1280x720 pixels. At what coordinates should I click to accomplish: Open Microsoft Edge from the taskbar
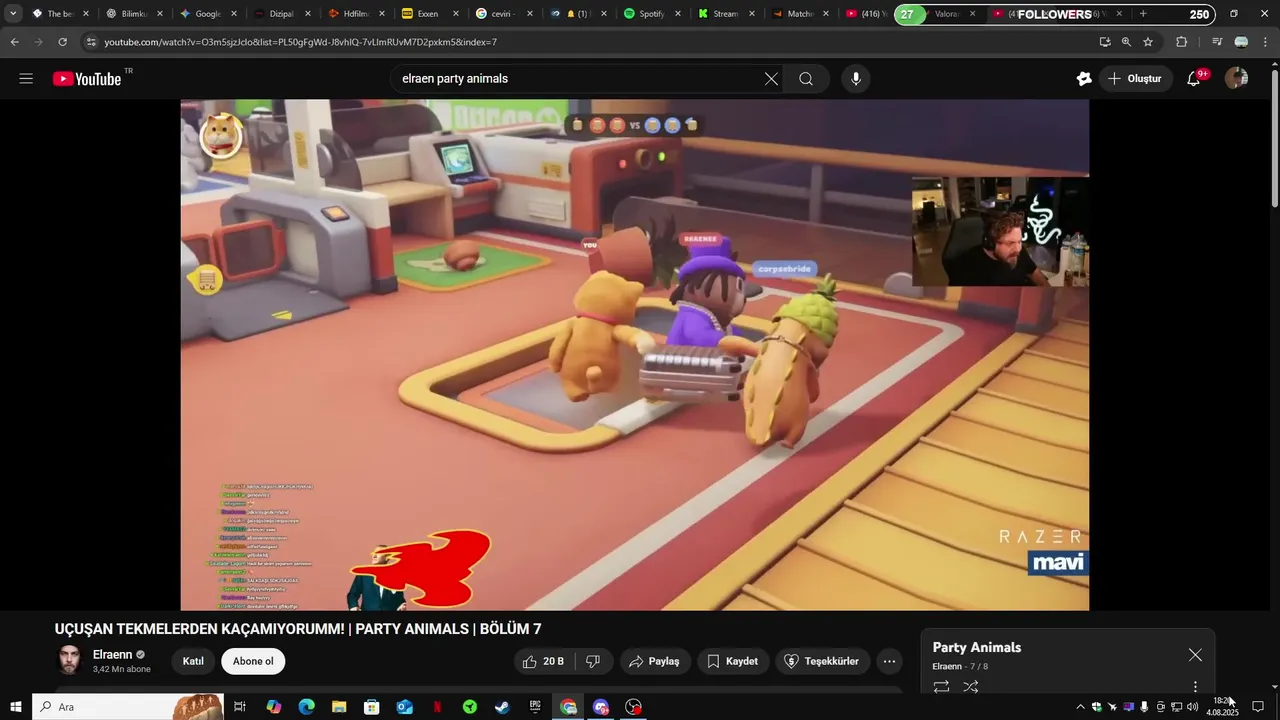tap(306, 707)
